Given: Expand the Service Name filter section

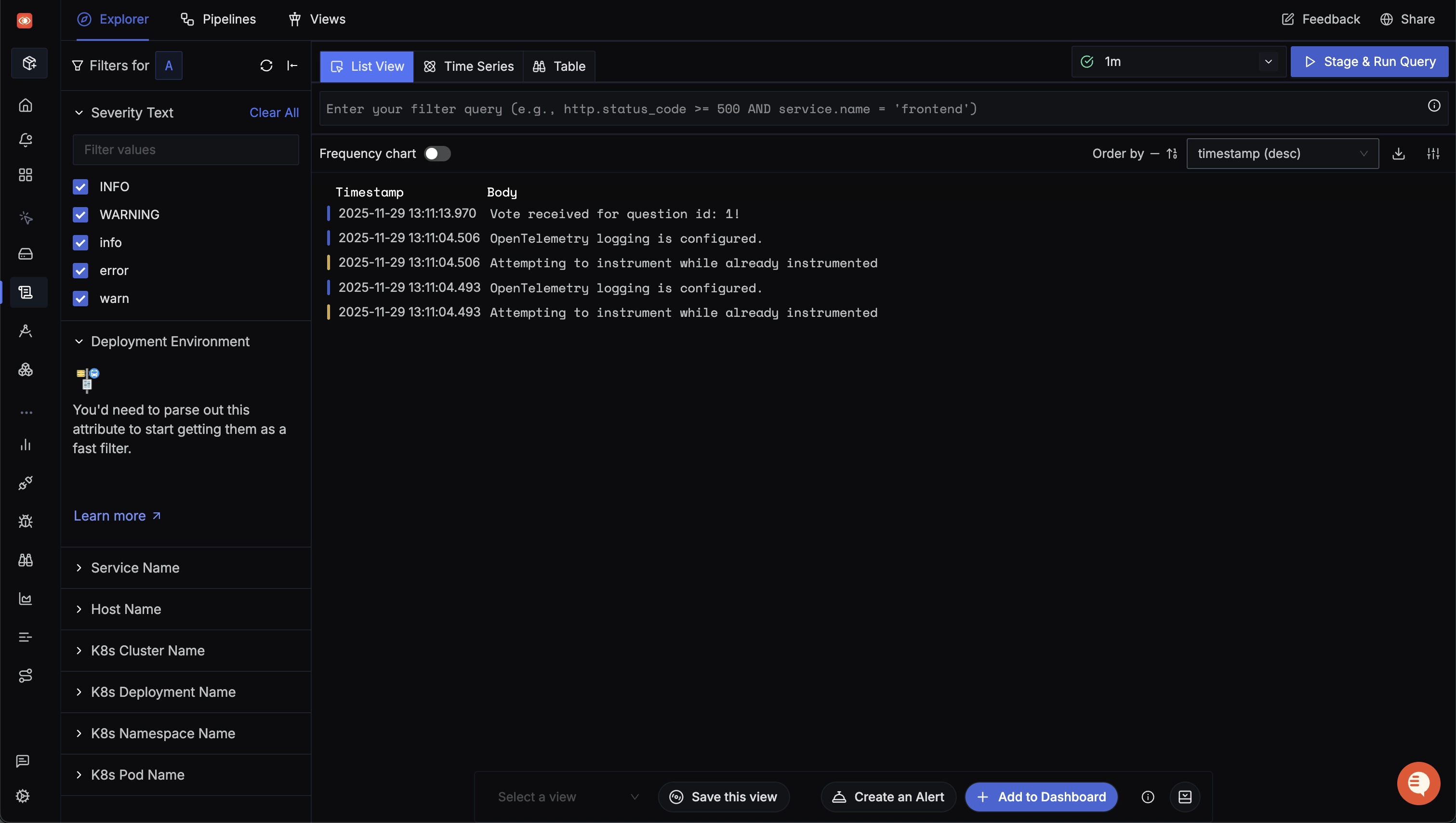Looking at the screenshot, I should click(134, 567).
